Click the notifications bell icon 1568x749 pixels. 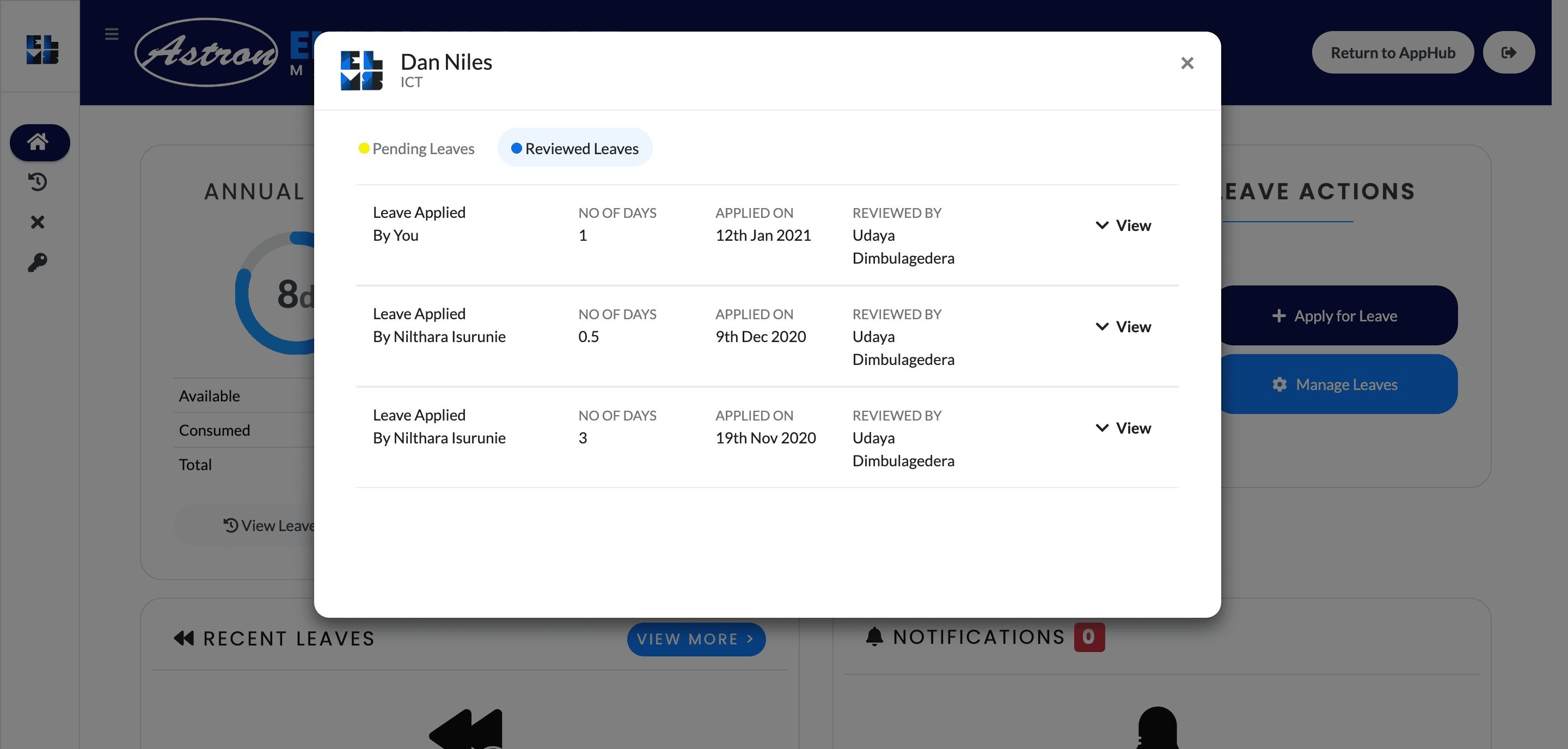point(874,636)
